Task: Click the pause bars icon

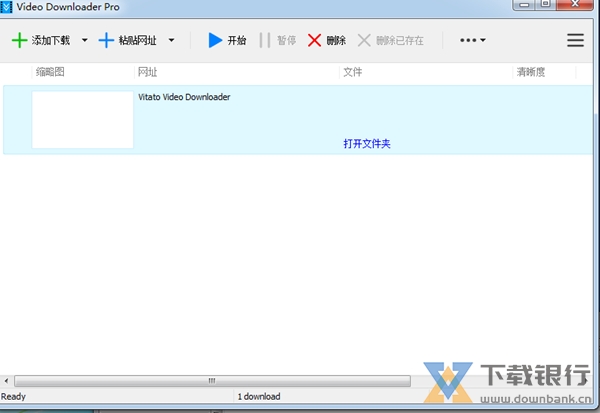Action: pyautogui.click(x=265, y=40)
